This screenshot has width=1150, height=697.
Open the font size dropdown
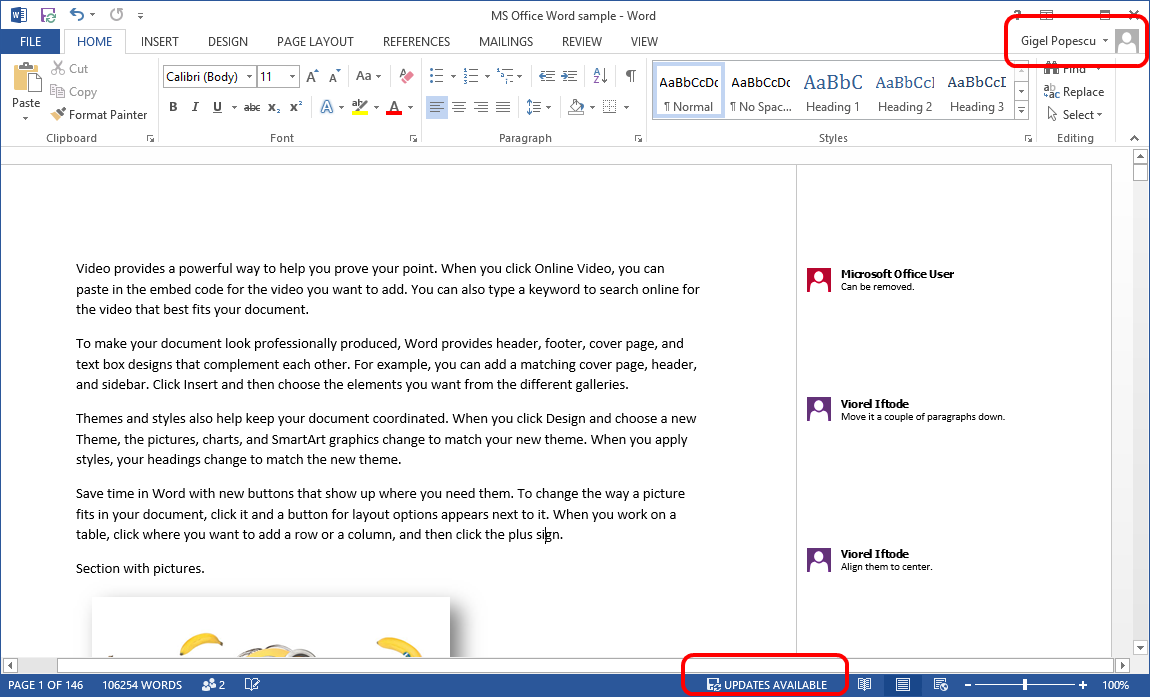293,76
